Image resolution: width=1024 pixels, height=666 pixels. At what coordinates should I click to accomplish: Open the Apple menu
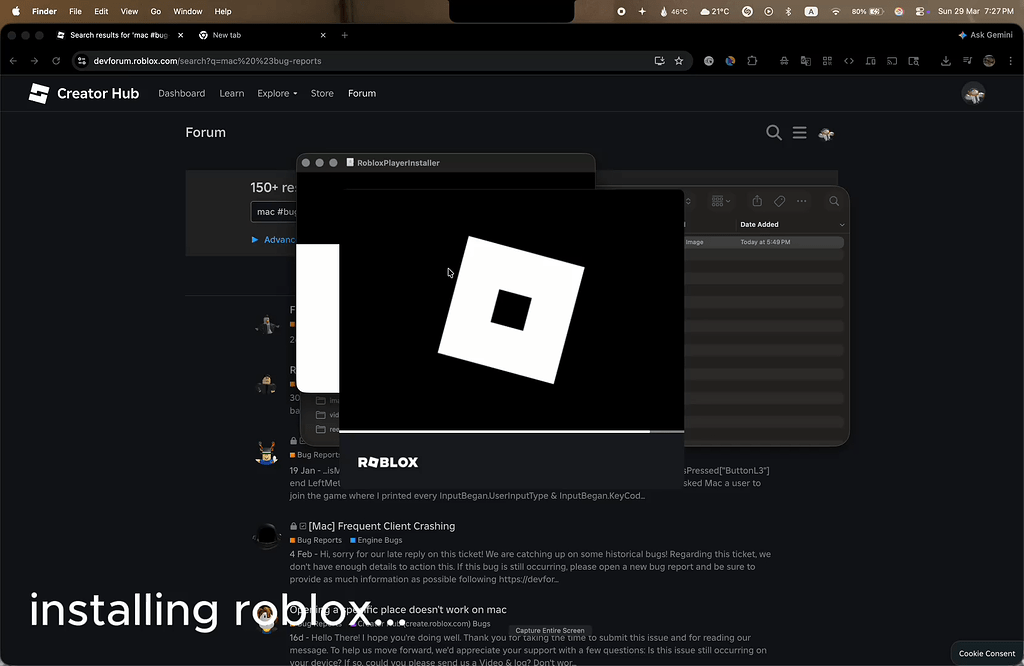click(x=16, y=11)
